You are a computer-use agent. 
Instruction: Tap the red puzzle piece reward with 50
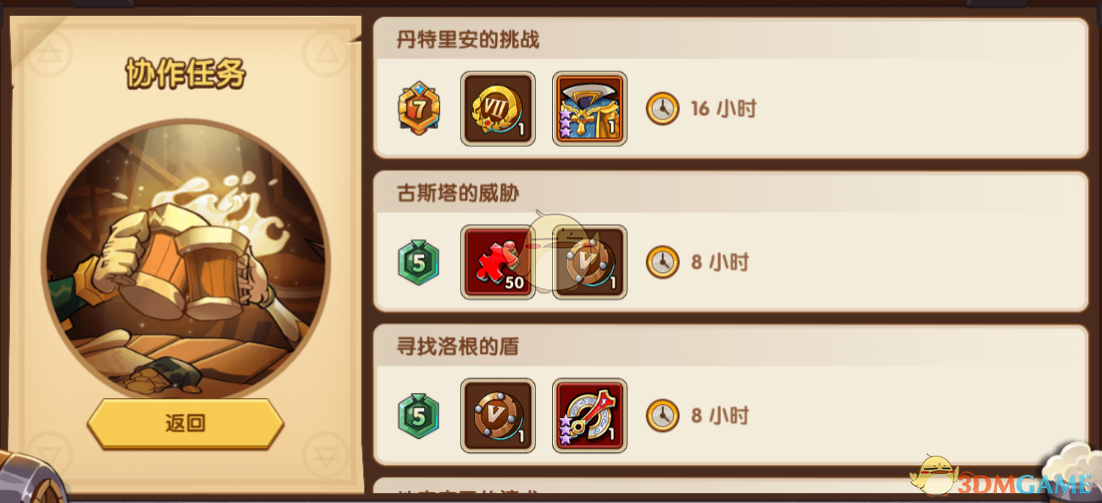pos(498,262)
